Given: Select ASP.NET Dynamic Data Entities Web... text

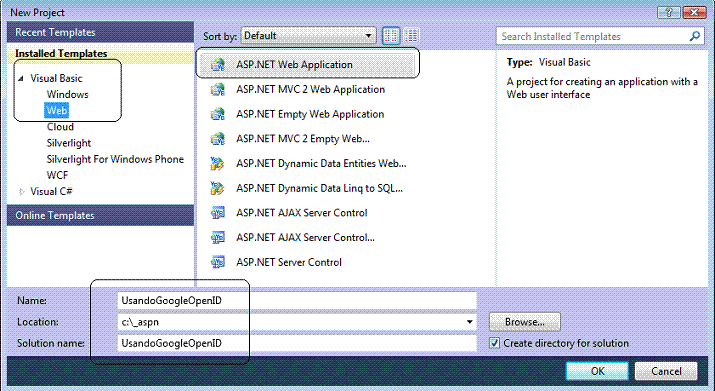Looking at the screenshot, I should (321, 163).
